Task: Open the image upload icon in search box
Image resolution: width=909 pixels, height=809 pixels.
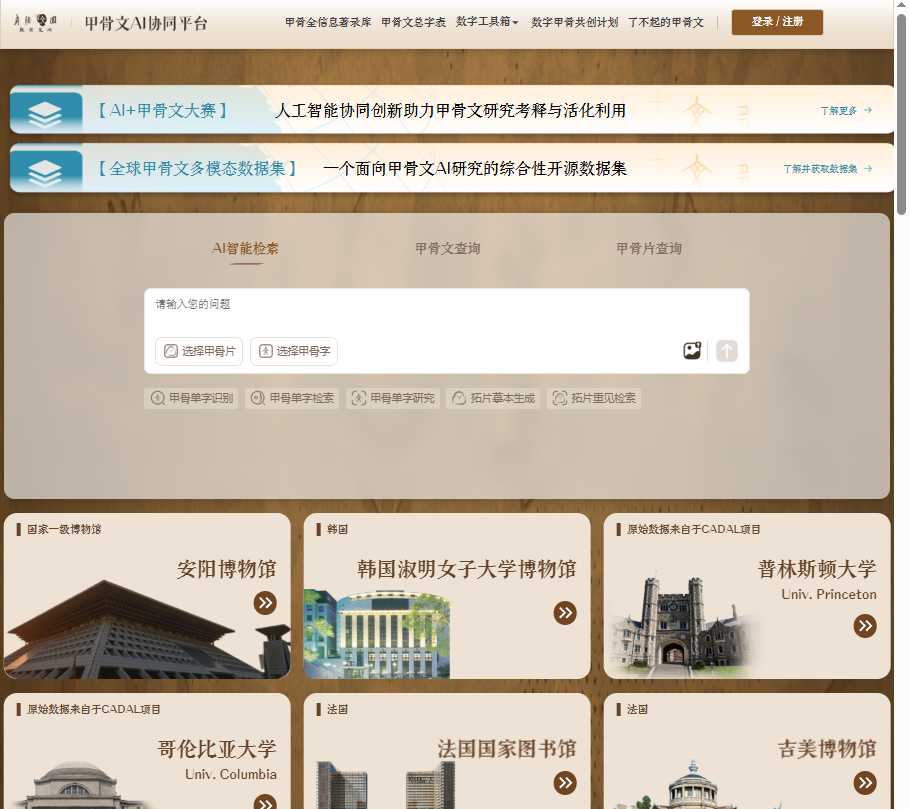Action: pyautogui.click(x=692, y=349)
